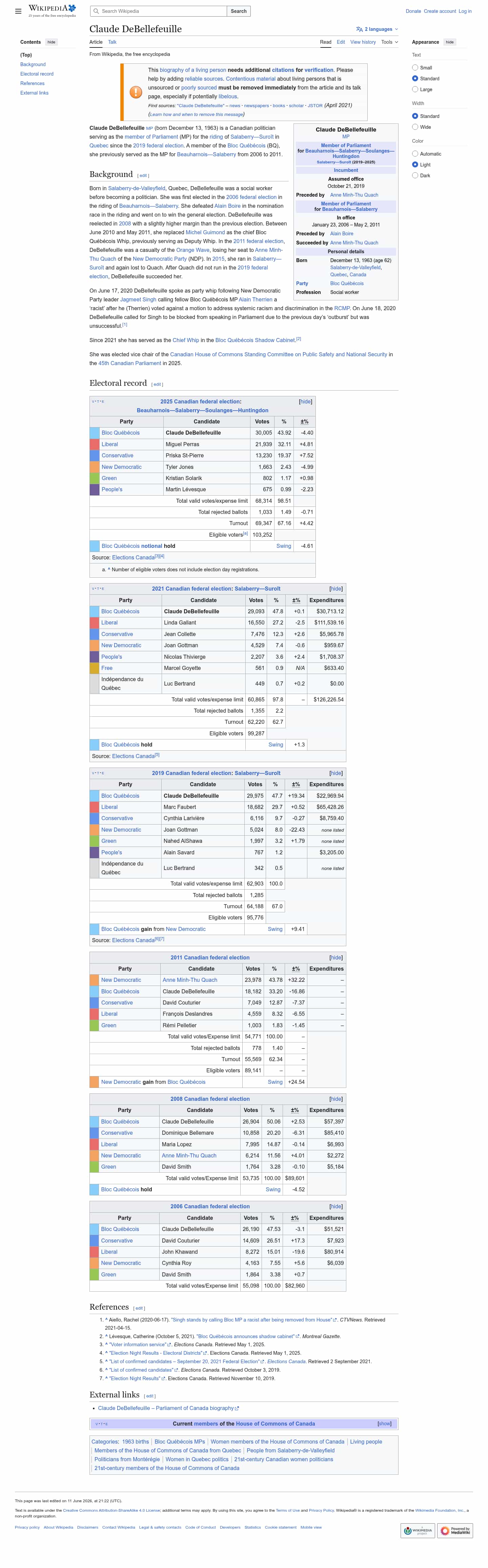Open the main menu hamburger icon
The image size is (488, 1568).
pos(18,11)
